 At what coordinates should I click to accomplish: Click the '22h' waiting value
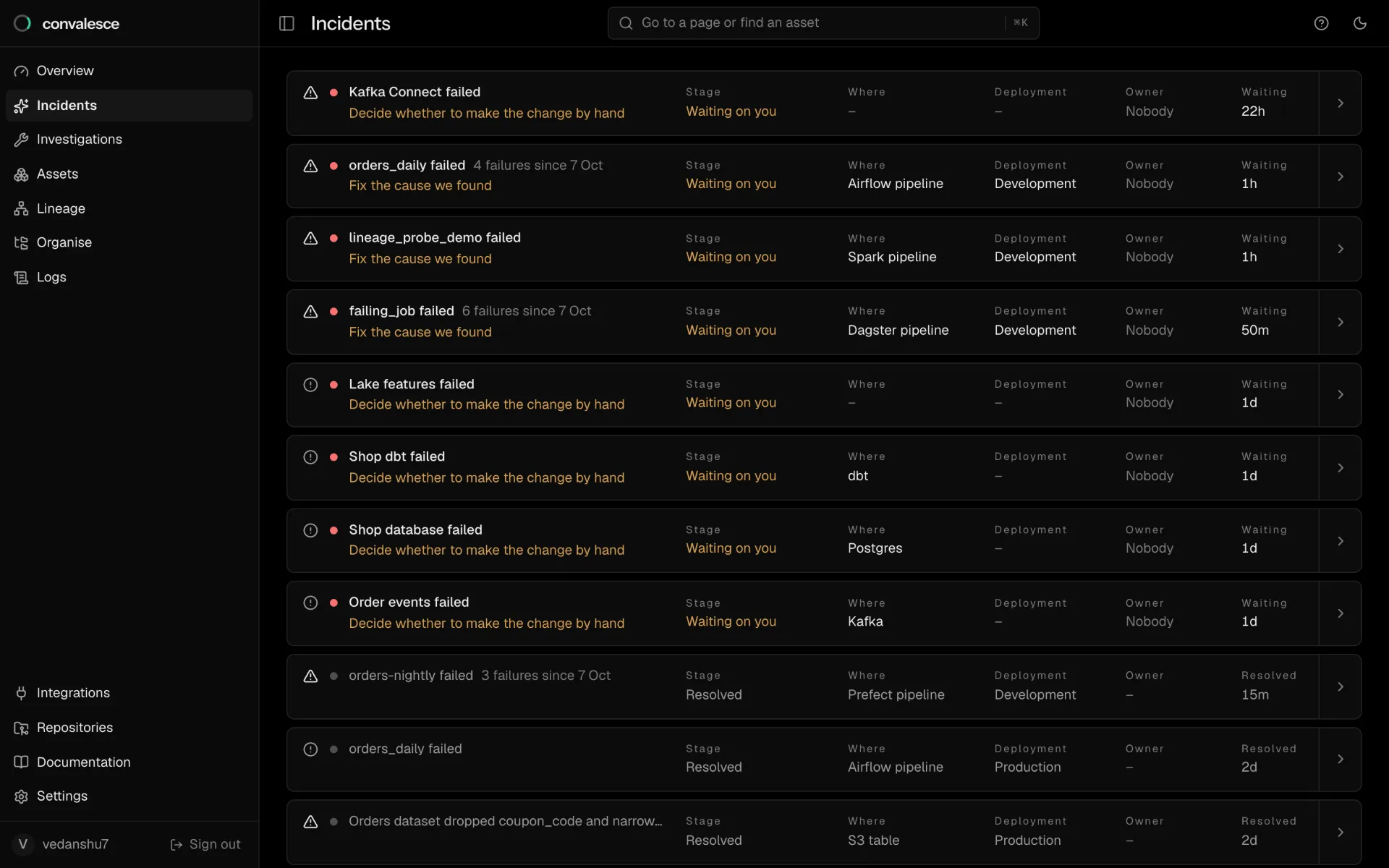click(x=1253, y=111)
